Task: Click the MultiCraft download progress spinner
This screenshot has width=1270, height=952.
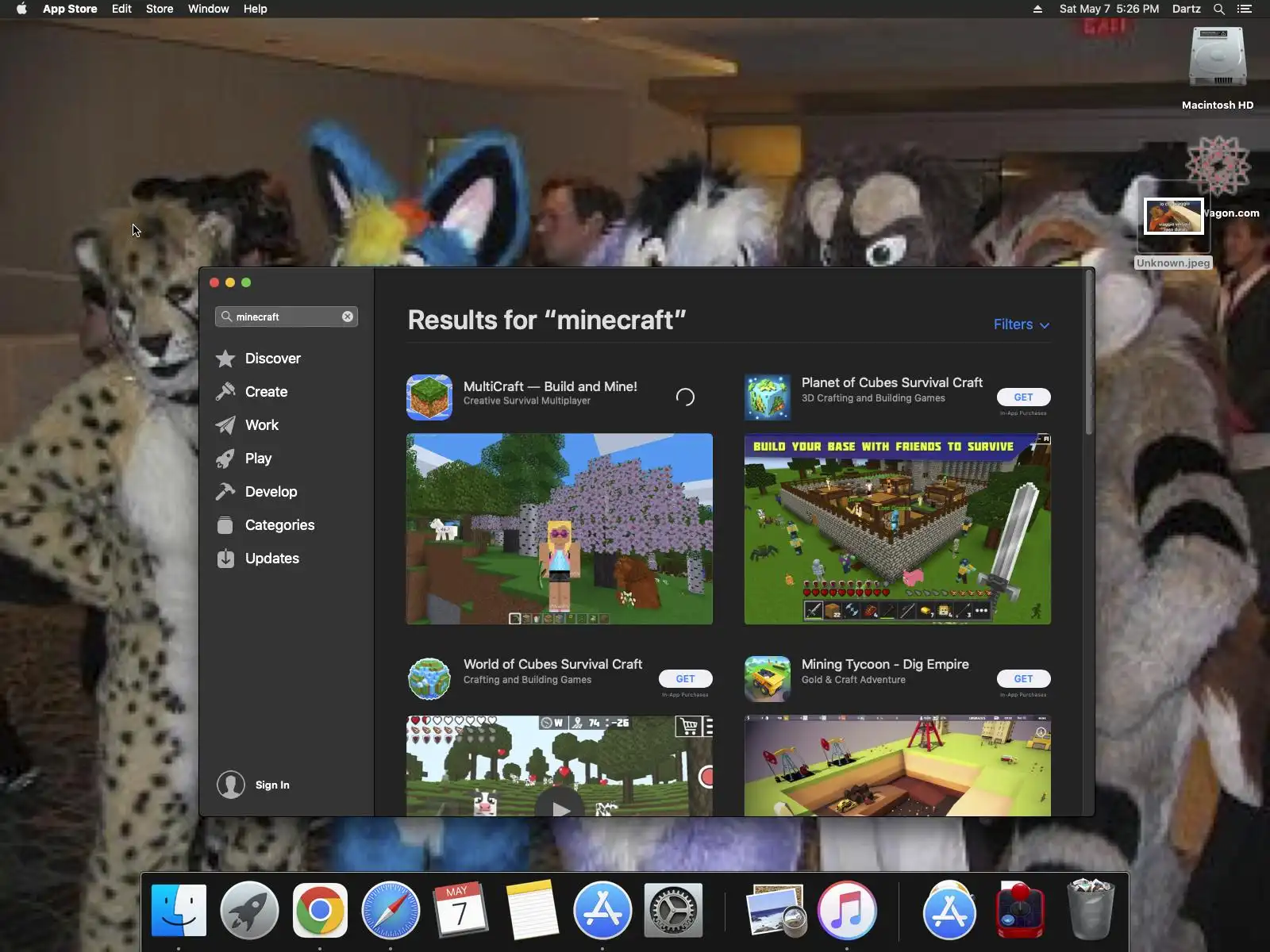Action: pyautogui.click(x=685, y=397)
